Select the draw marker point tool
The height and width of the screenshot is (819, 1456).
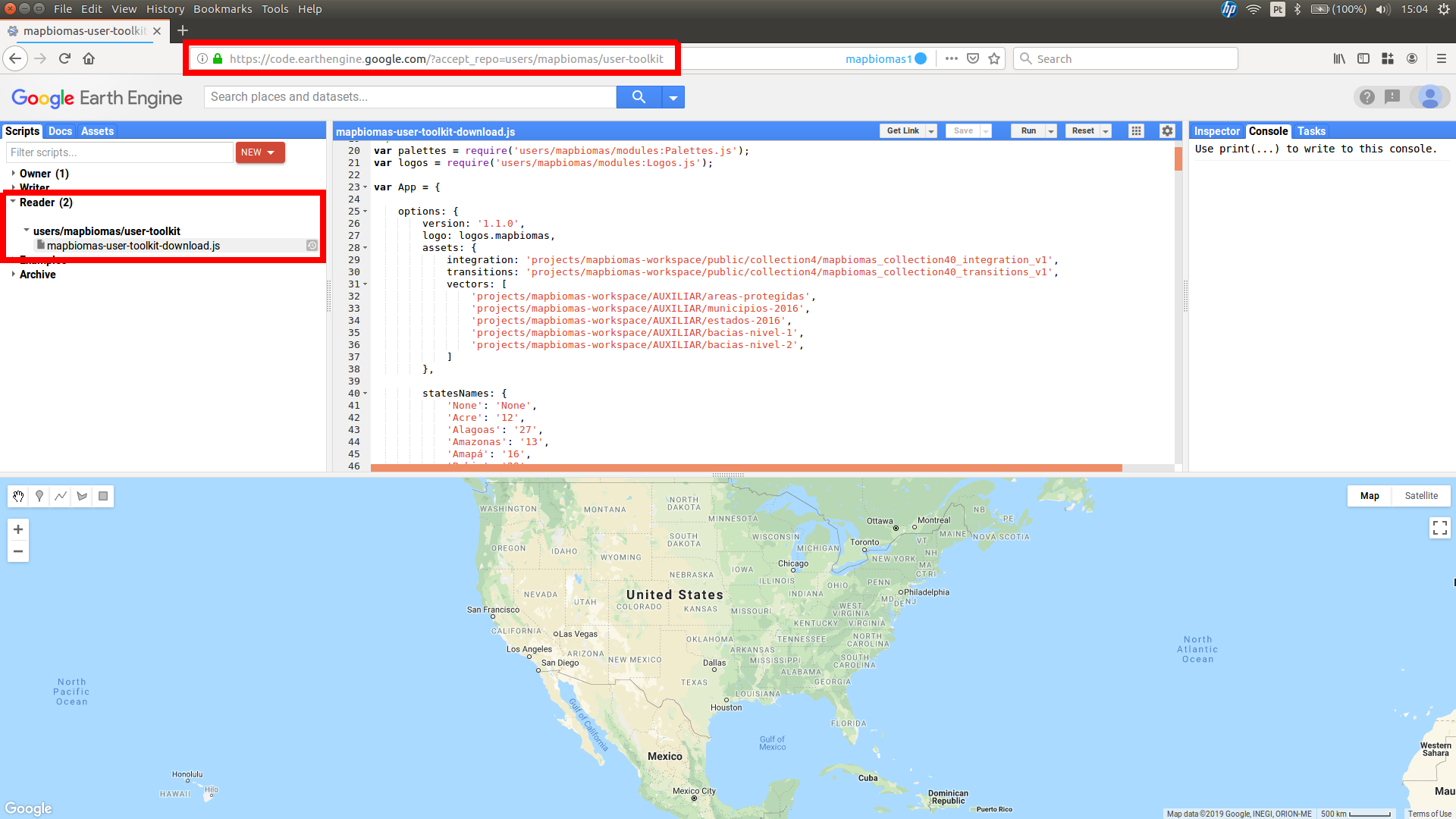[x=39, y=496]
